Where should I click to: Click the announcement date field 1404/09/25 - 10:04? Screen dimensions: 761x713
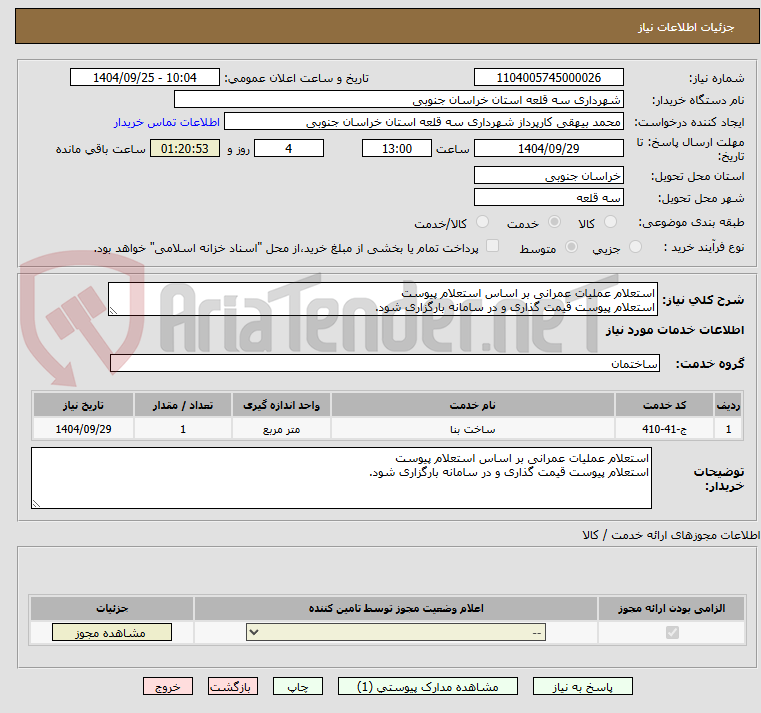click(x=145, y=78)
